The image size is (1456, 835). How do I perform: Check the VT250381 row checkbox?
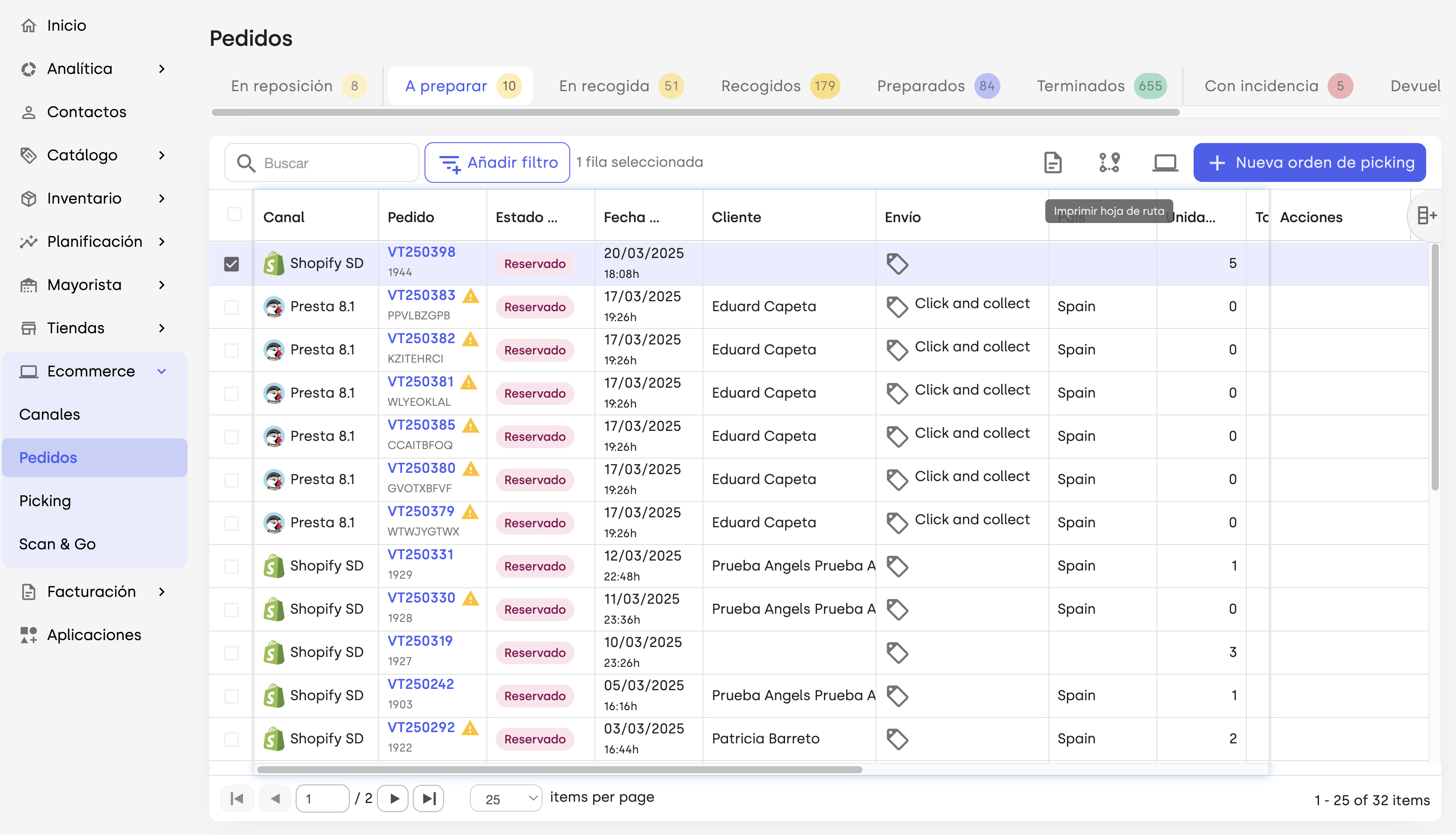tap(232, 393)
